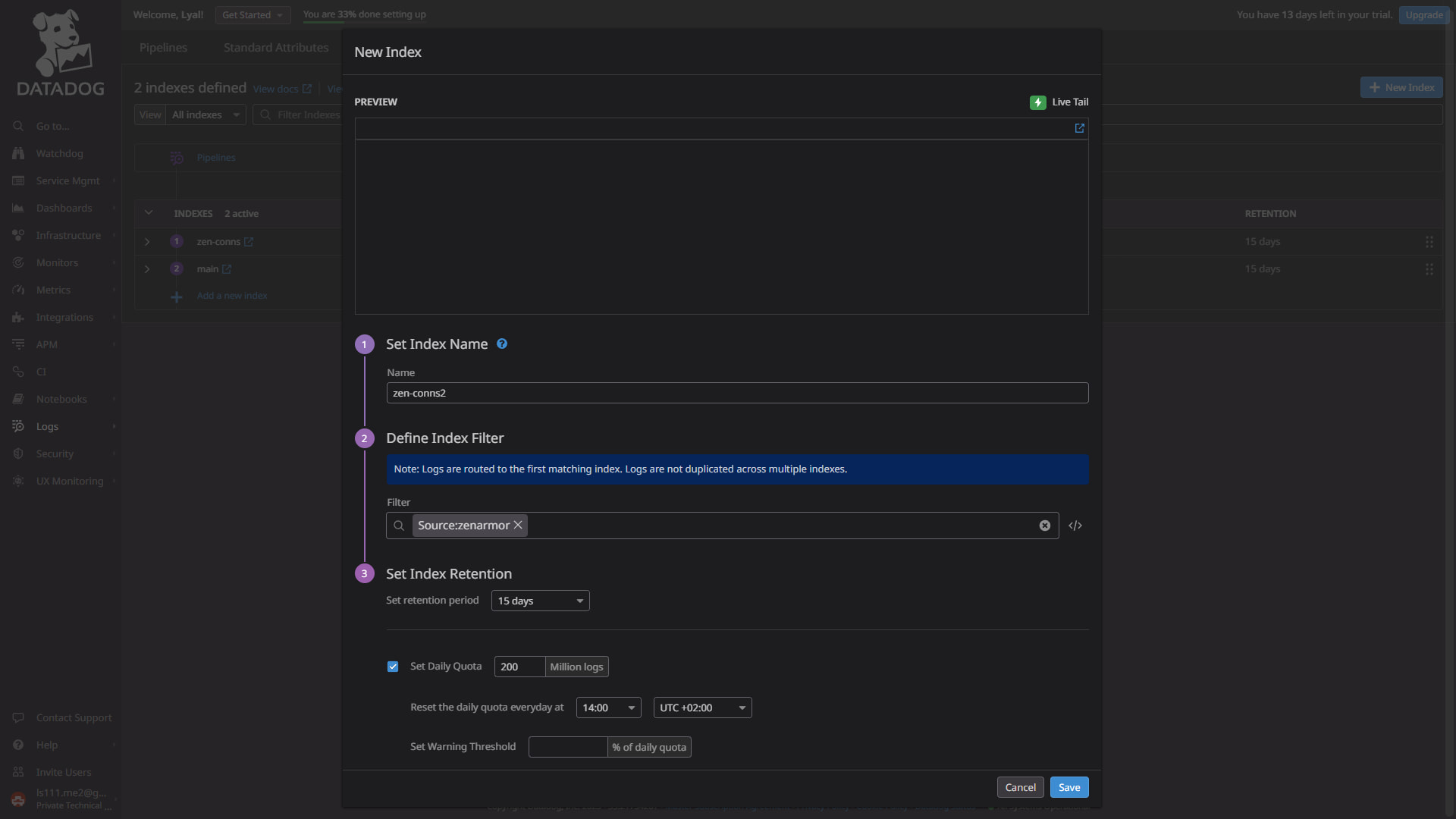Open zen-conns index external link icon

[x=249, y=242]
